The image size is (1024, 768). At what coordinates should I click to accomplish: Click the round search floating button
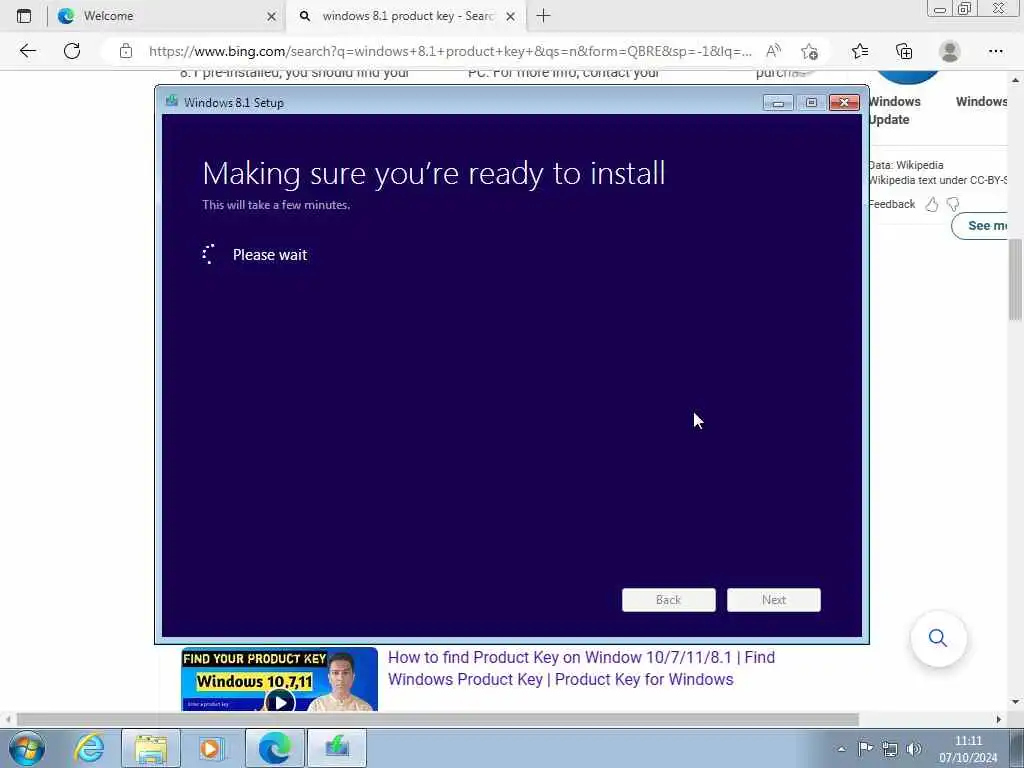pyautogui.click(x=938, y=638)
